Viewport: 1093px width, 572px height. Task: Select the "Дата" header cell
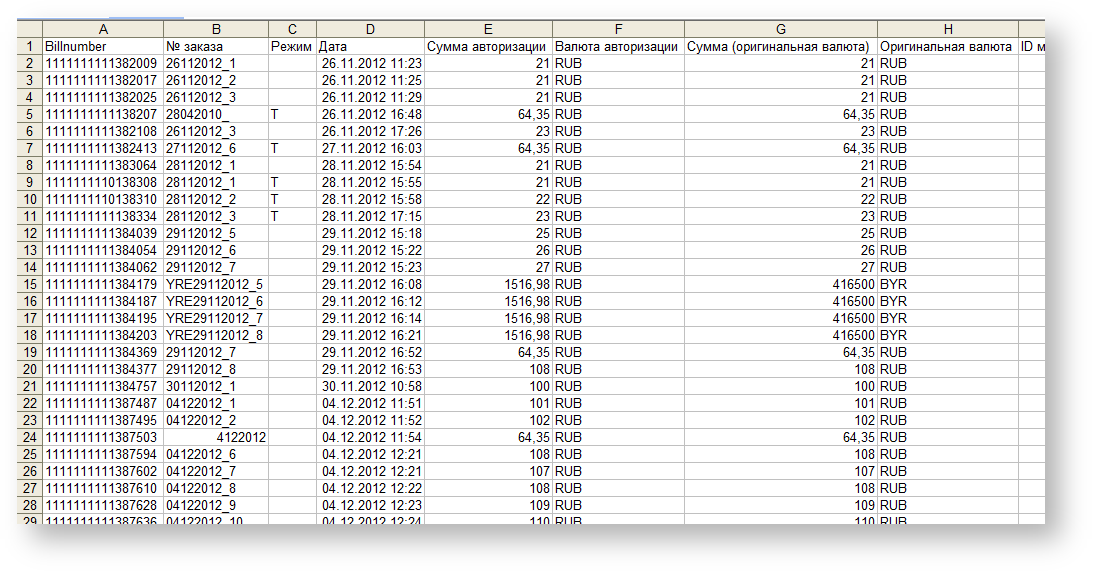[x=370, y=46]
